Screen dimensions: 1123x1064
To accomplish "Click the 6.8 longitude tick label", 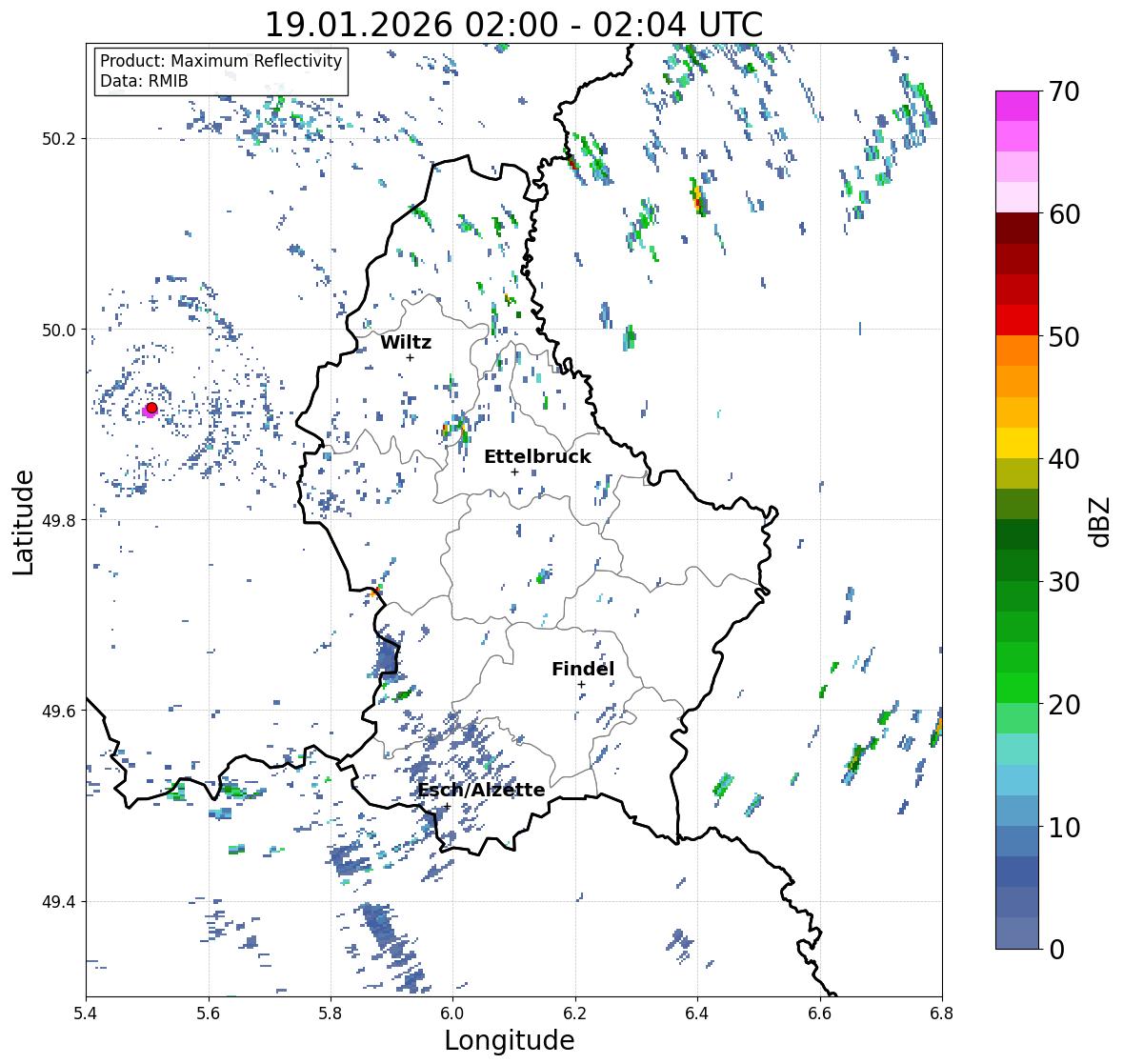I will (941, 1014).
